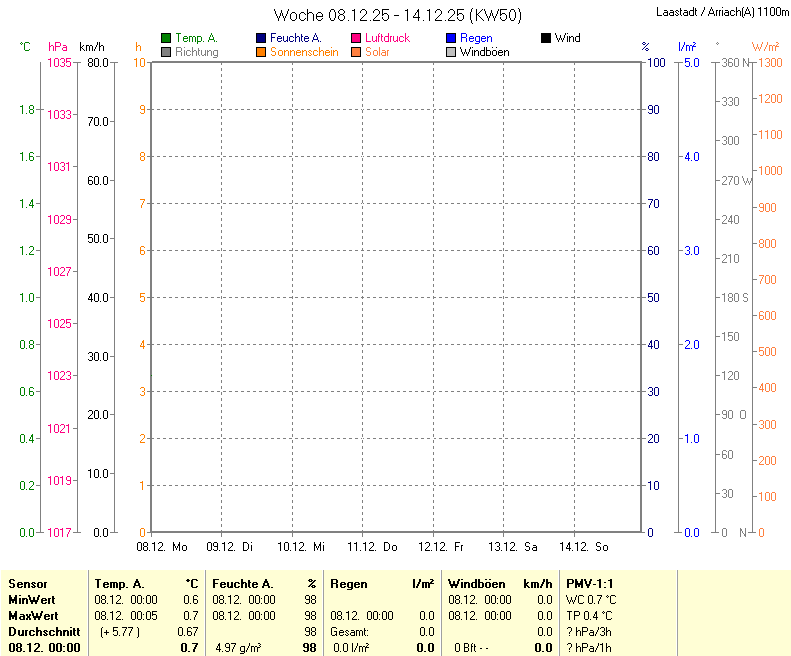Viewport: 791px width, 656px height.
Task: Select the 08.12. Mo date label
Action: tap(162, 547)
